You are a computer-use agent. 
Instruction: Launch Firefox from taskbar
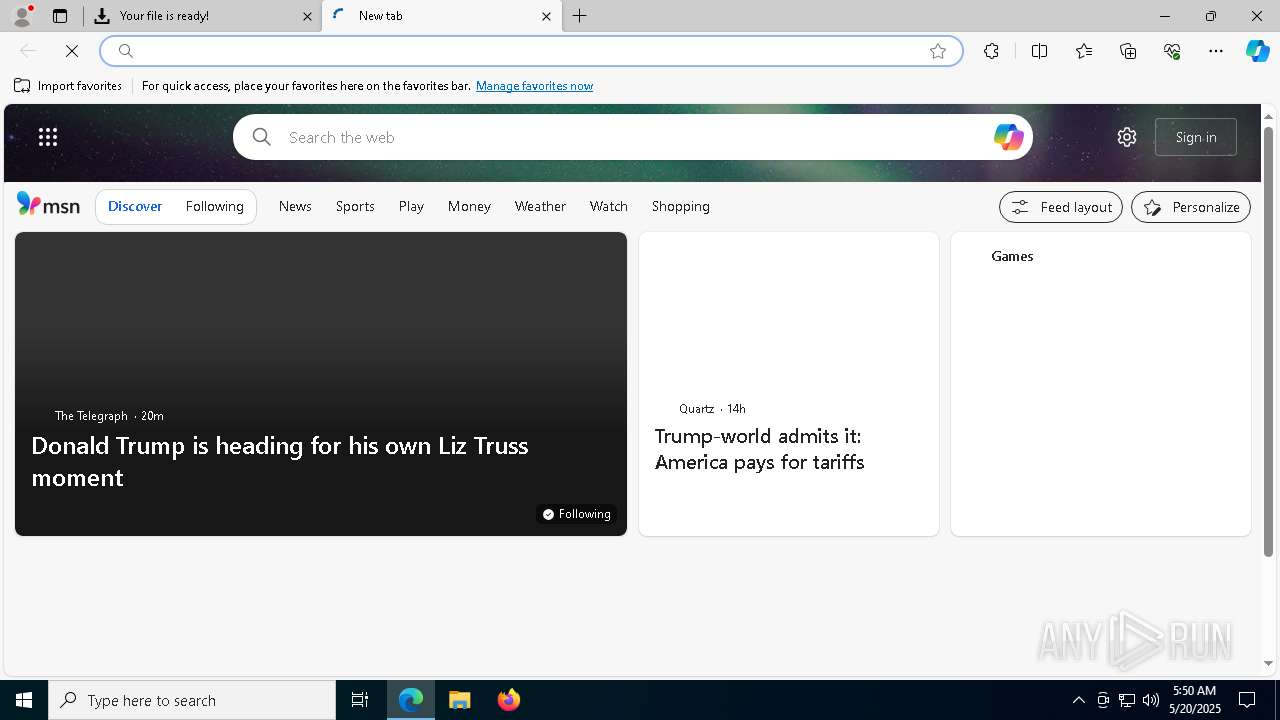[x=509, y=700]
